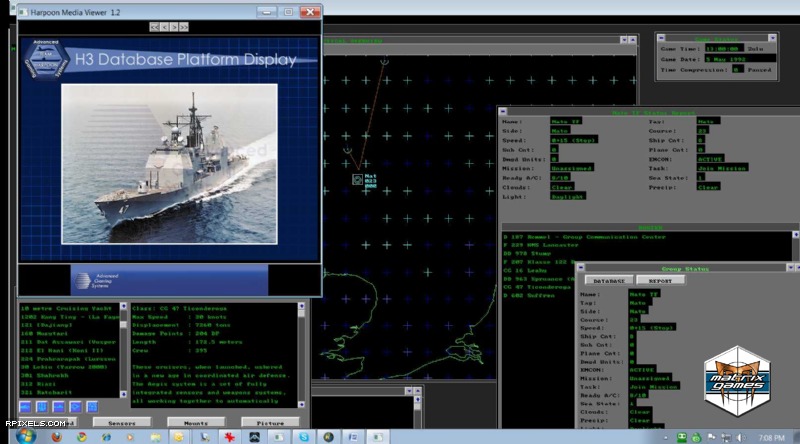Open the Sensors view
This screenshot has height=444, width=800.
(x=121, y=423)
